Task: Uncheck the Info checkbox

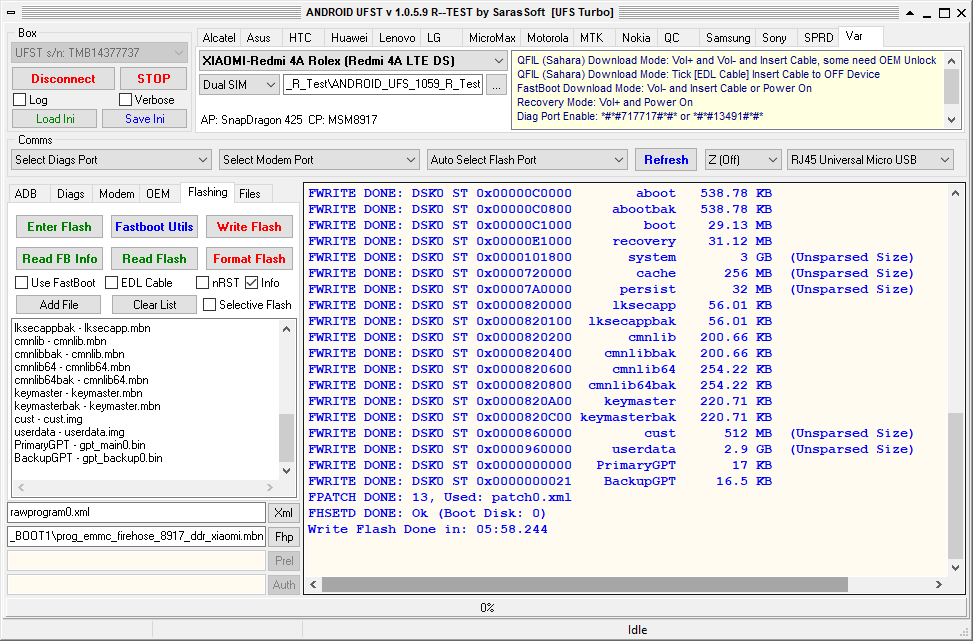Action: (251, 283)
